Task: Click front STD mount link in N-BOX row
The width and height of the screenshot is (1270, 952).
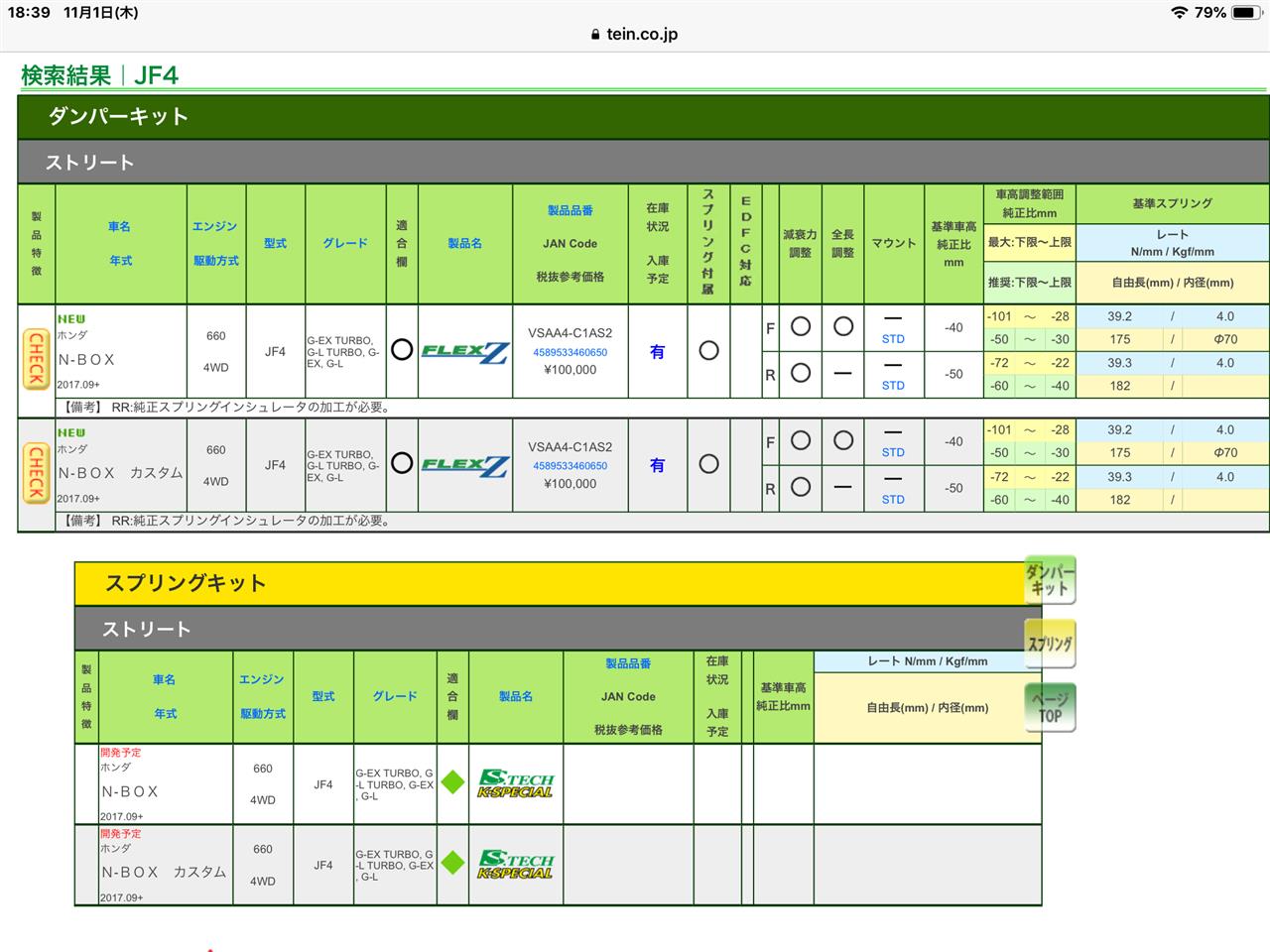Action: click(x=893, y=339)
